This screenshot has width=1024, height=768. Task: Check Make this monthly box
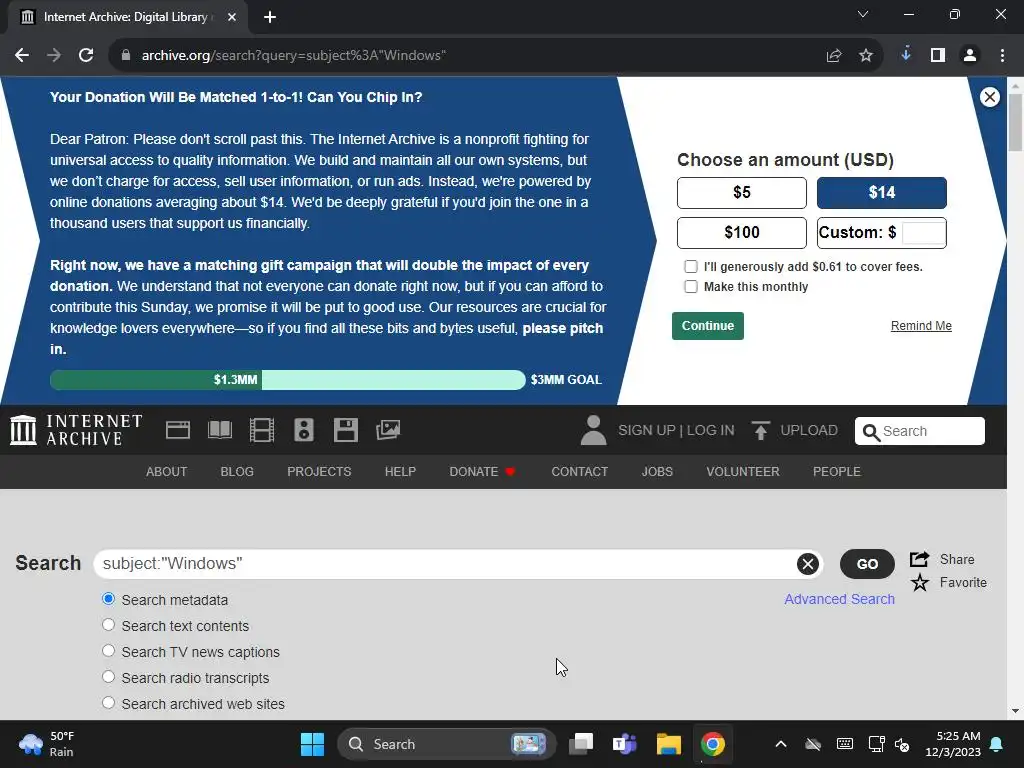coord(691,287)
